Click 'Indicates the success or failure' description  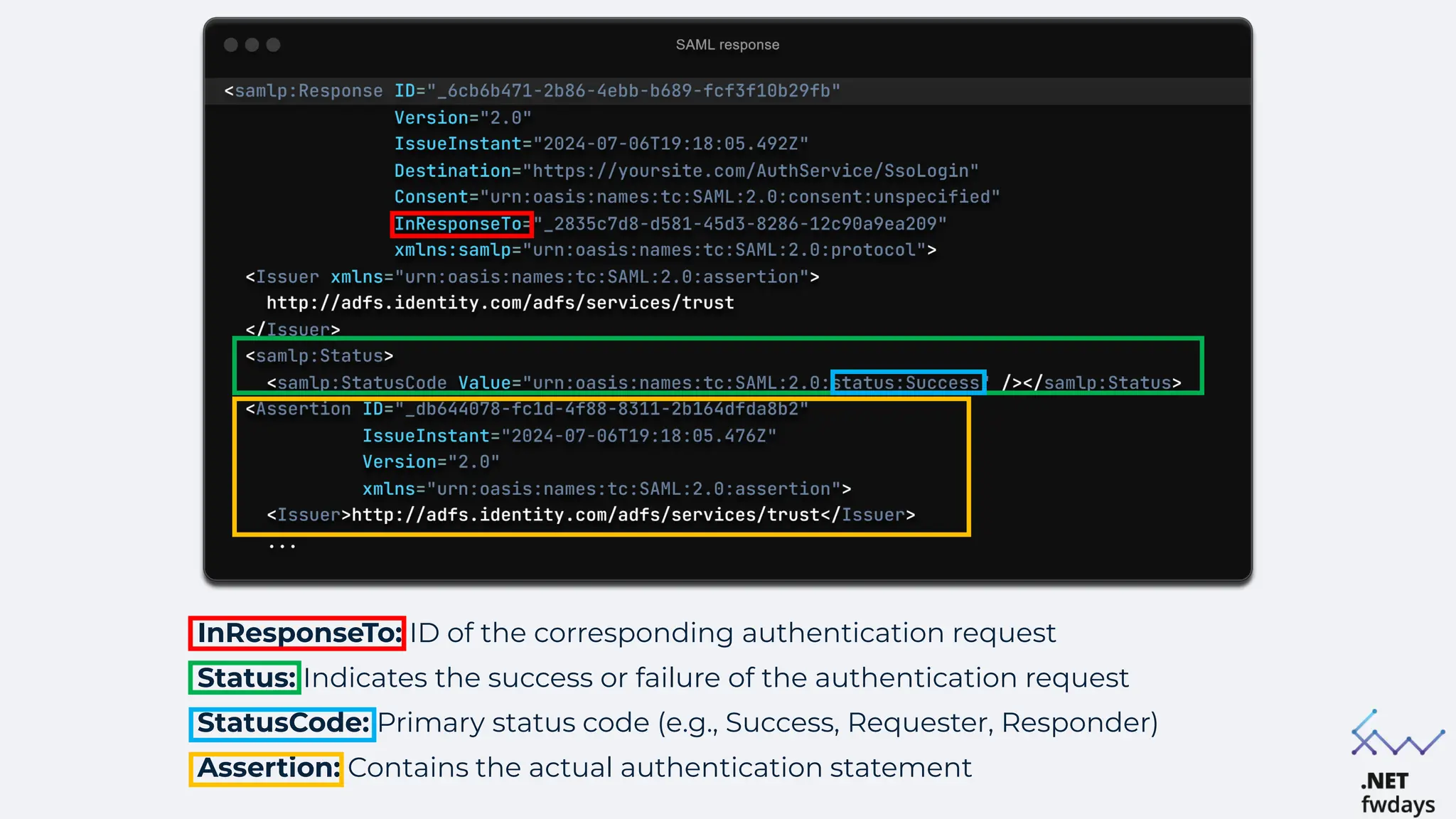tap(716, 678)
